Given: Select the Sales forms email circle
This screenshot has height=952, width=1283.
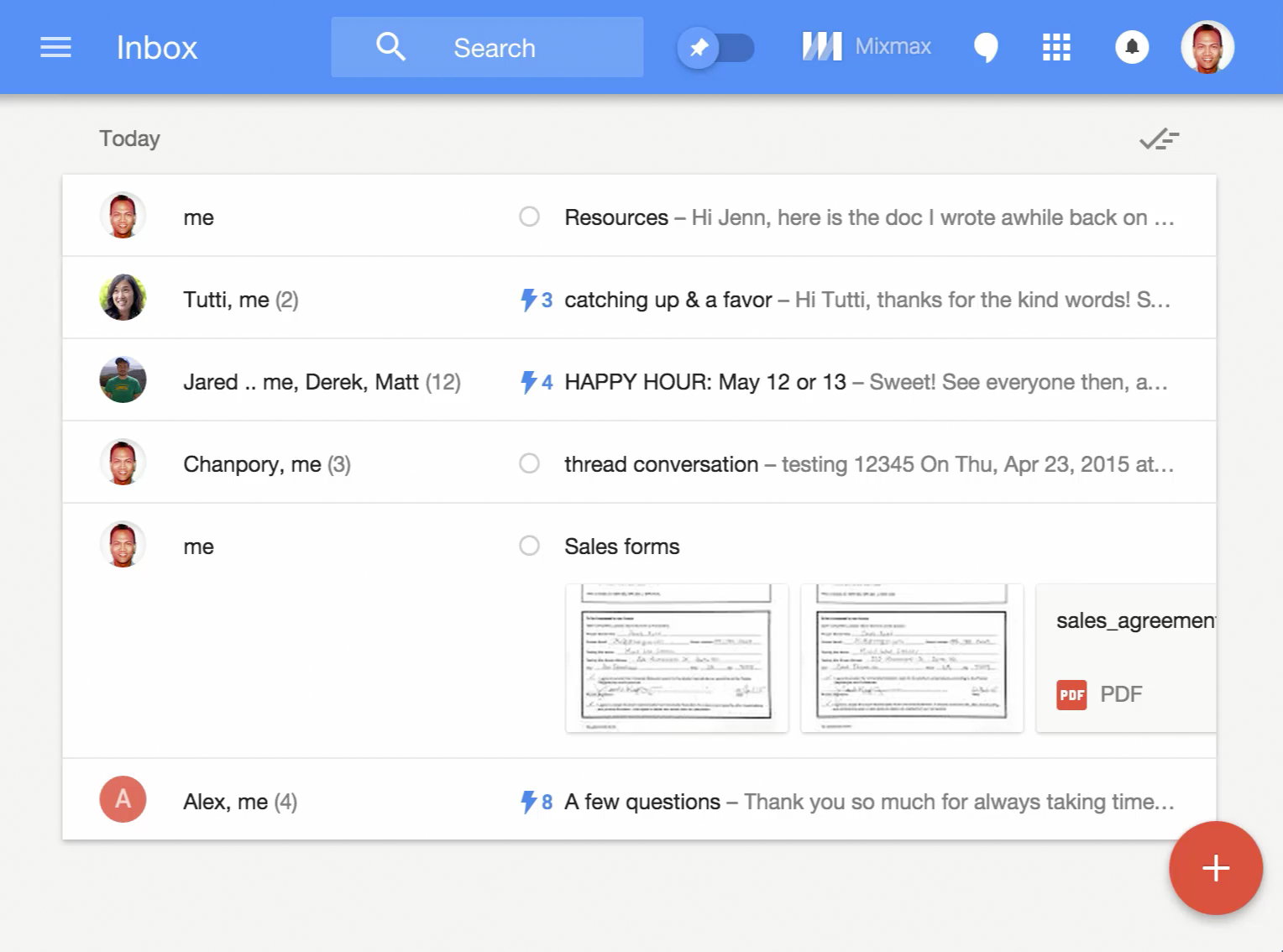Looking at the screenshot, I should tap(529, 546).
